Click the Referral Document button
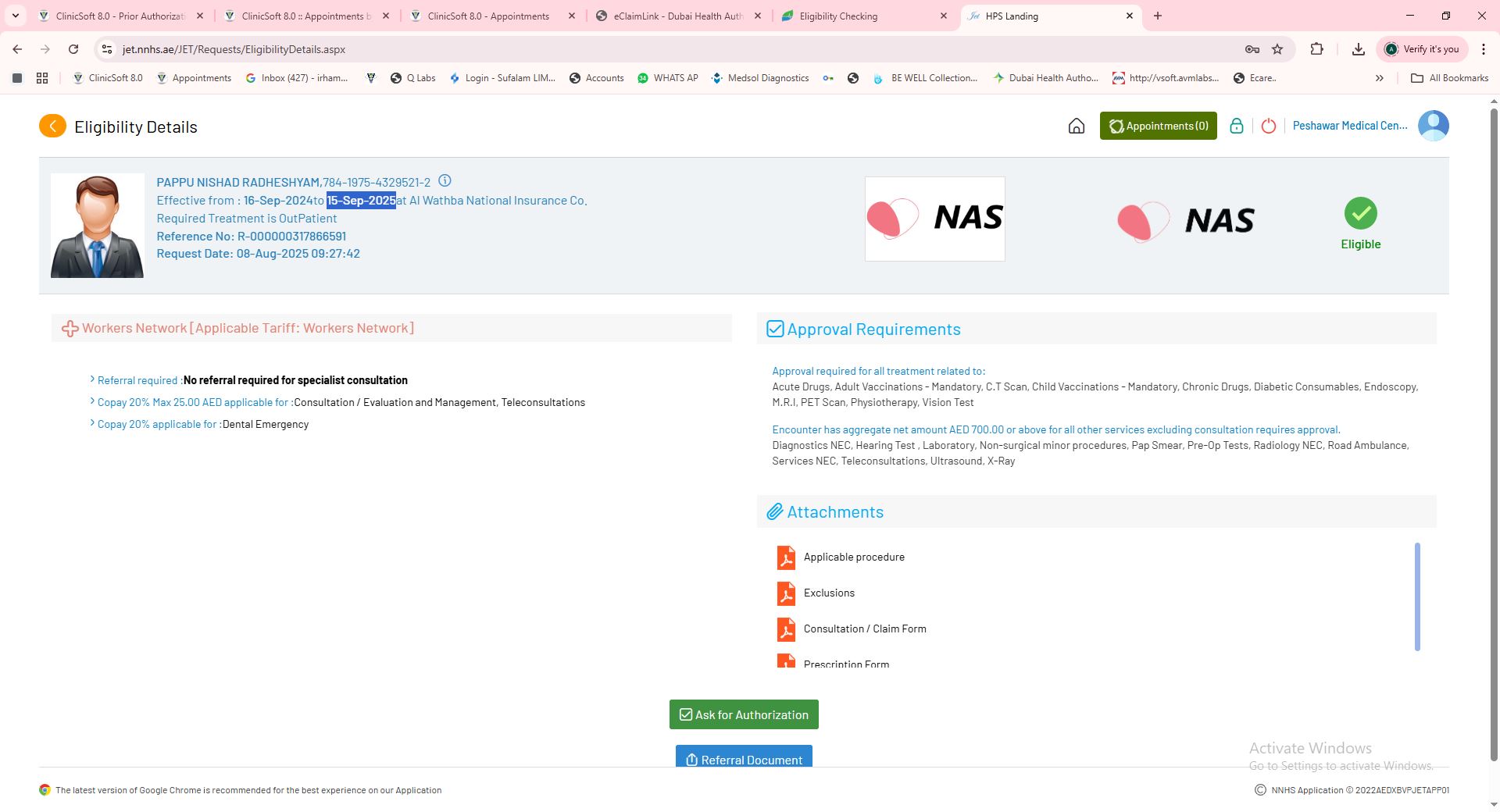 [x=744, y=757]
